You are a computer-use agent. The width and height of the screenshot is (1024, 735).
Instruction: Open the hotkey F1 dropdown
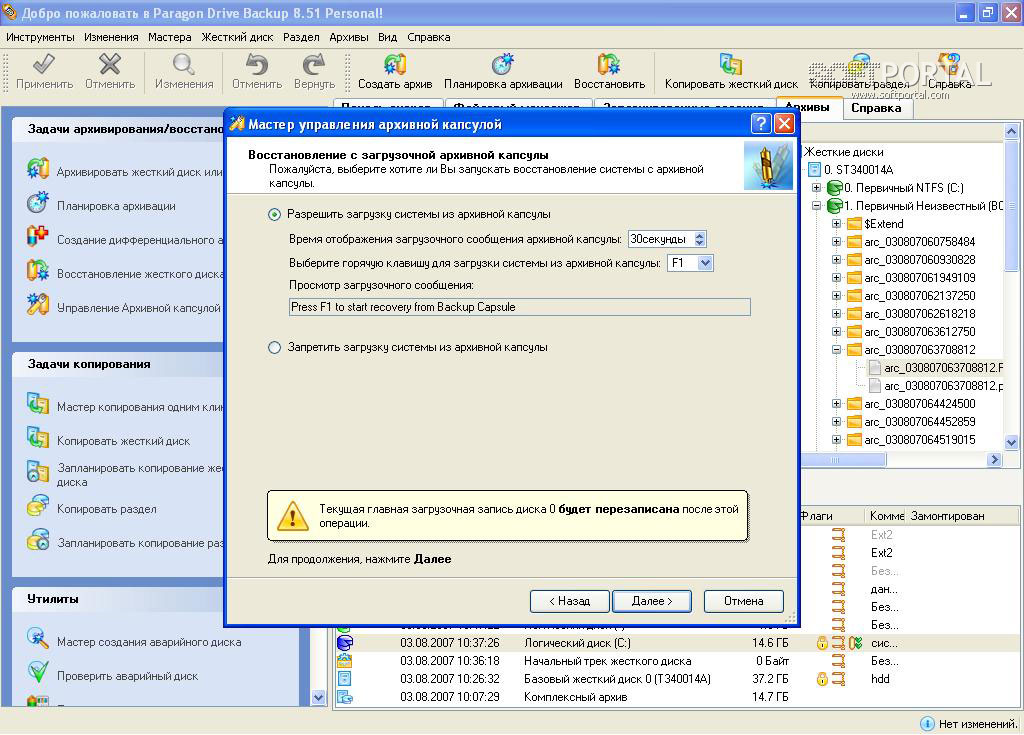[x=705, y=263]
